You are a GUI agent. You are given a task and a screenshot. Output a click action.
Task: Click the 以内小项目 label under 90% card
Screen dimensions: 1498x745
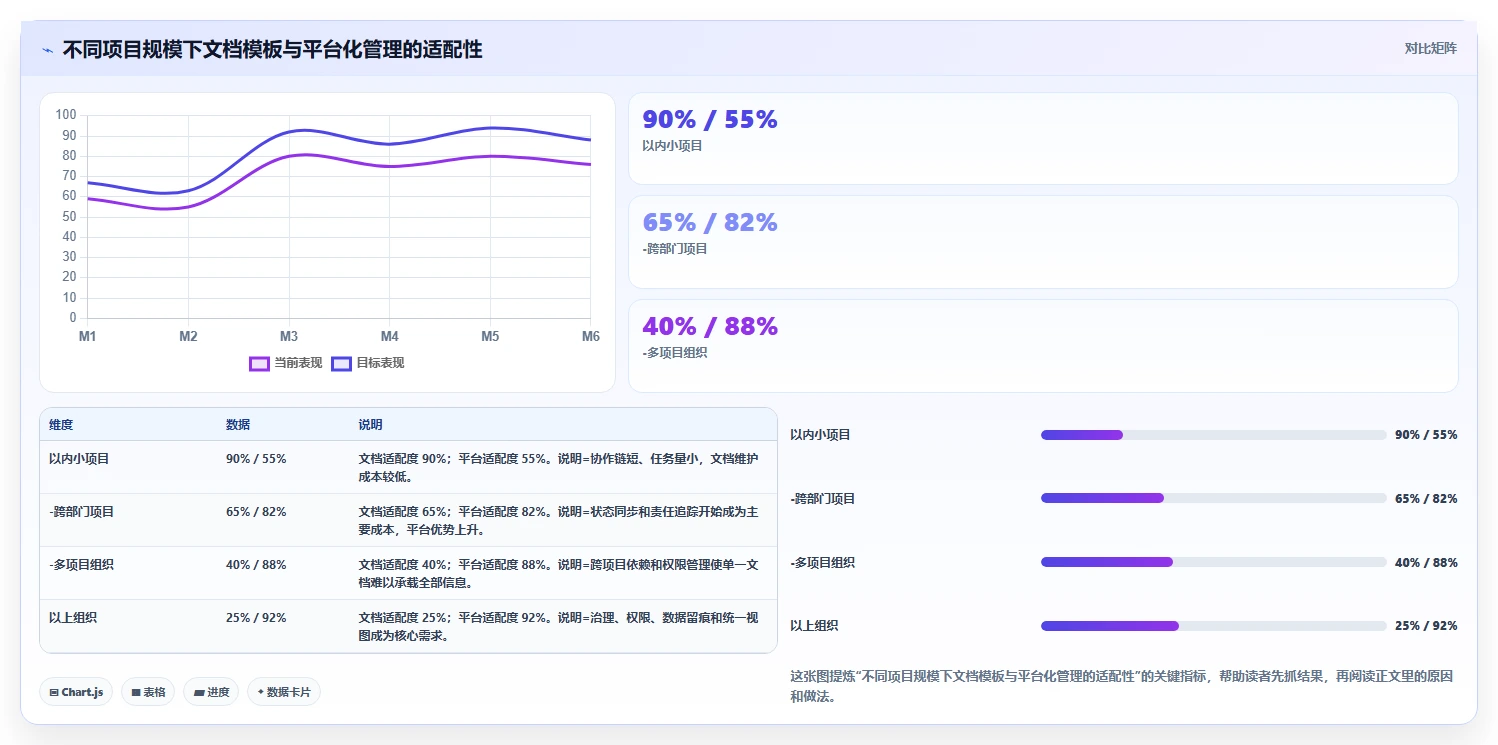[x=673, y=146]
